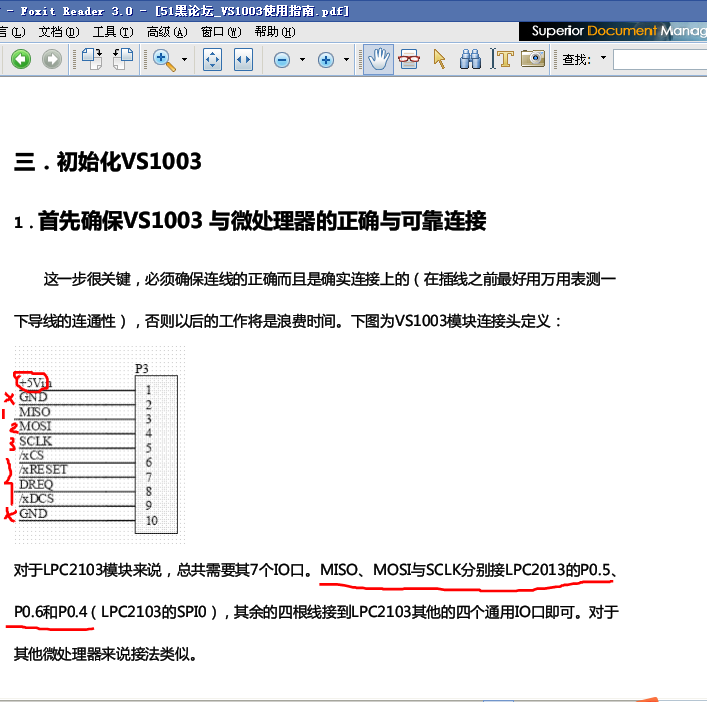Click the /xDCS pin label
The width and height of the screenshot is (707, 702).
point(37,499)
